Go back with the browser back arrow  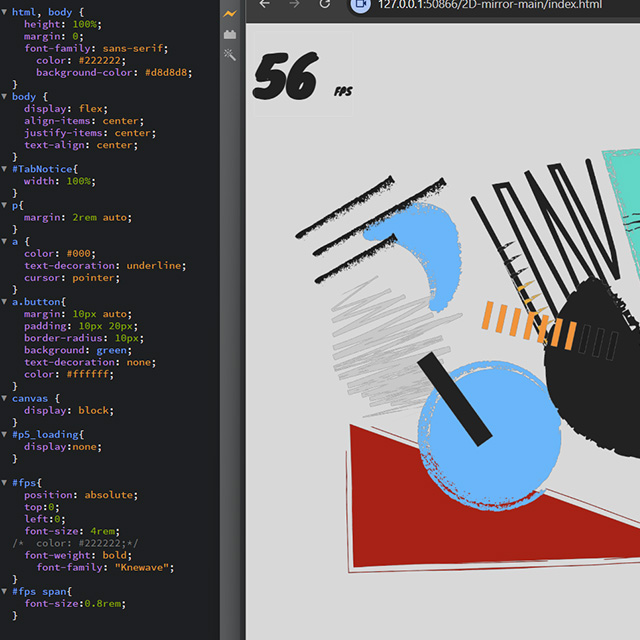click(265, 4)
